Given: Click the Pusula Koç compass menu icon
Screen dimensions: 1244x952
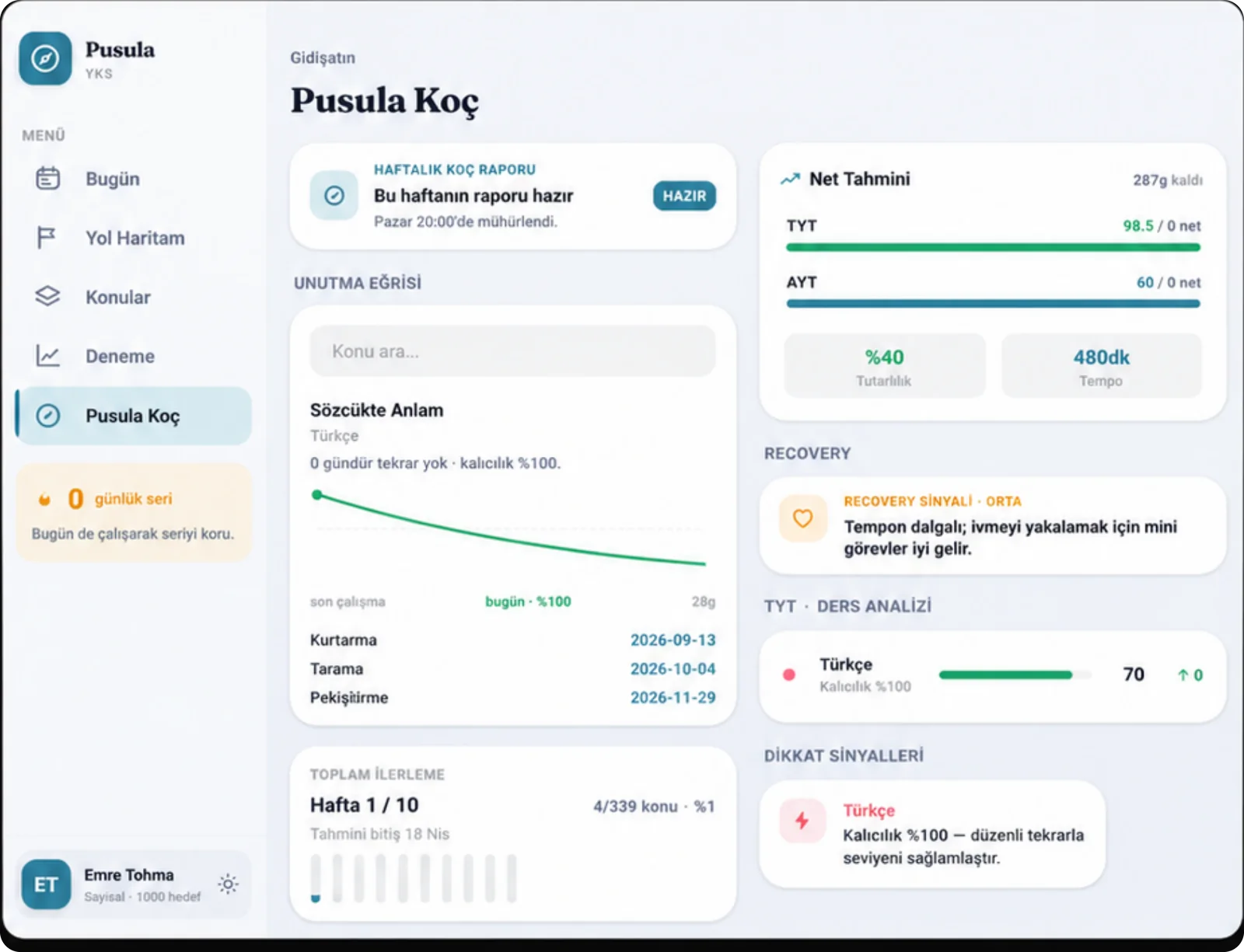Looking at the screenshot, I should [x=48, y=415].
